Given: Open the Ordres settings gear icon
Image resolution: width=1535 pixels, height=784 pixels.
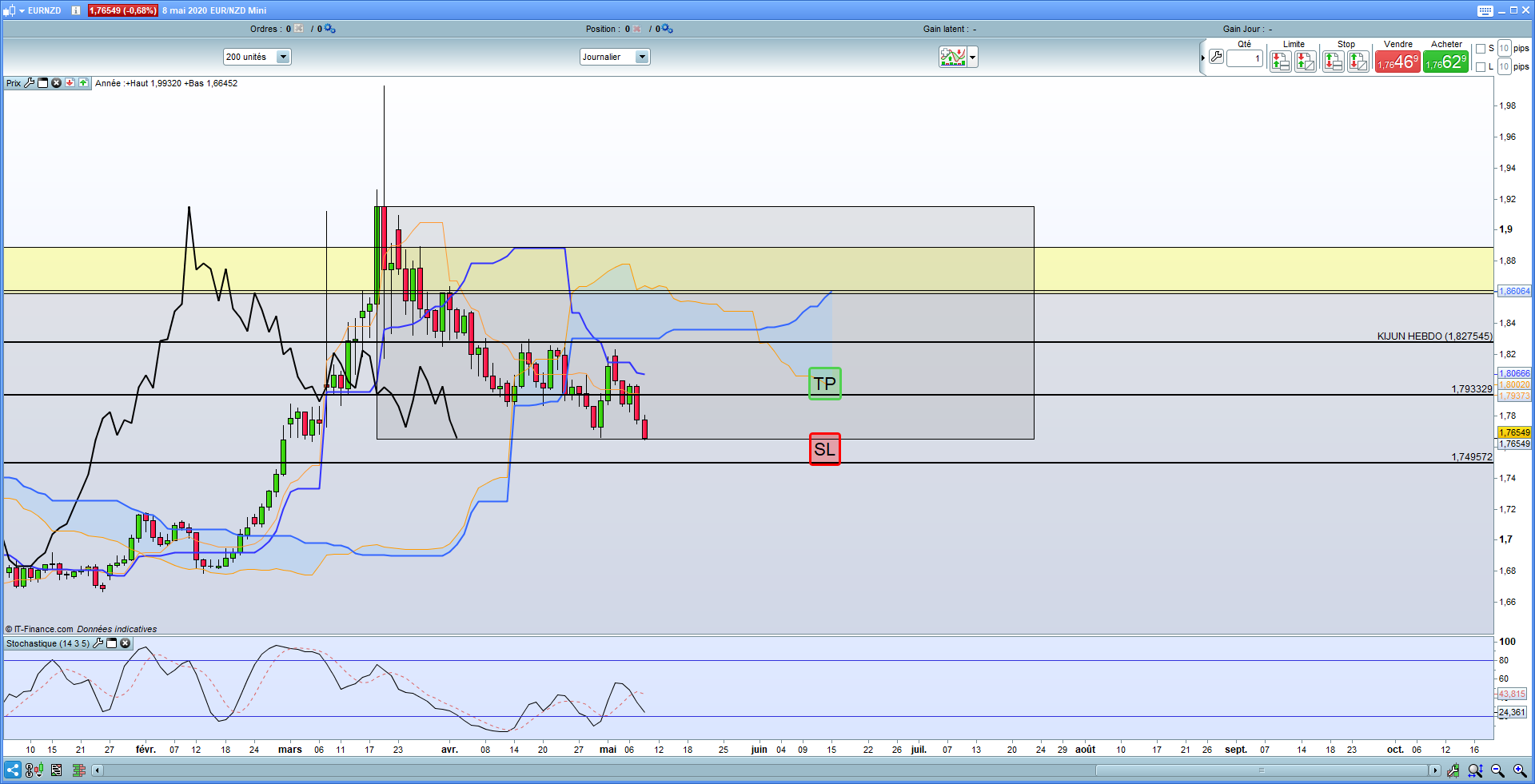Looking at the screenshot, I should (x=329, y=29).
